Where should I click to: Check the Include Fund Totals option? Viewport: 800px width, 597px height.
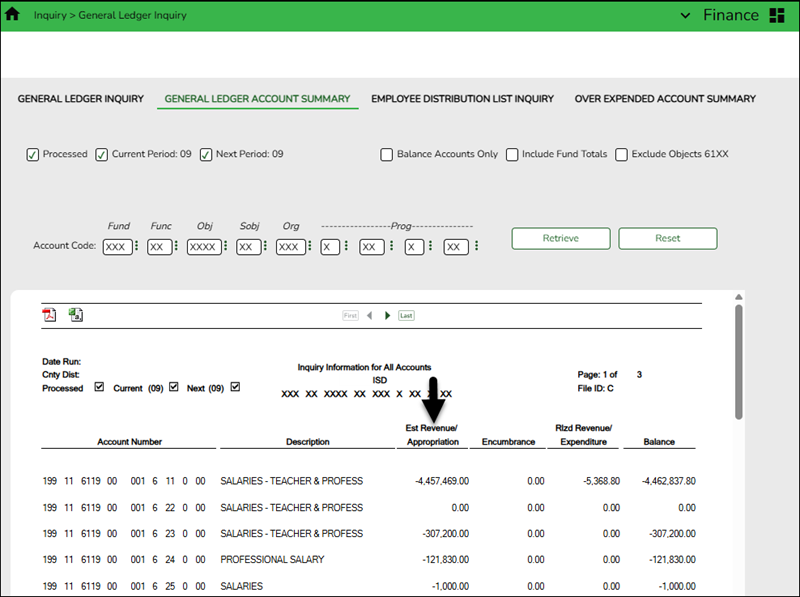coord(512,155)
